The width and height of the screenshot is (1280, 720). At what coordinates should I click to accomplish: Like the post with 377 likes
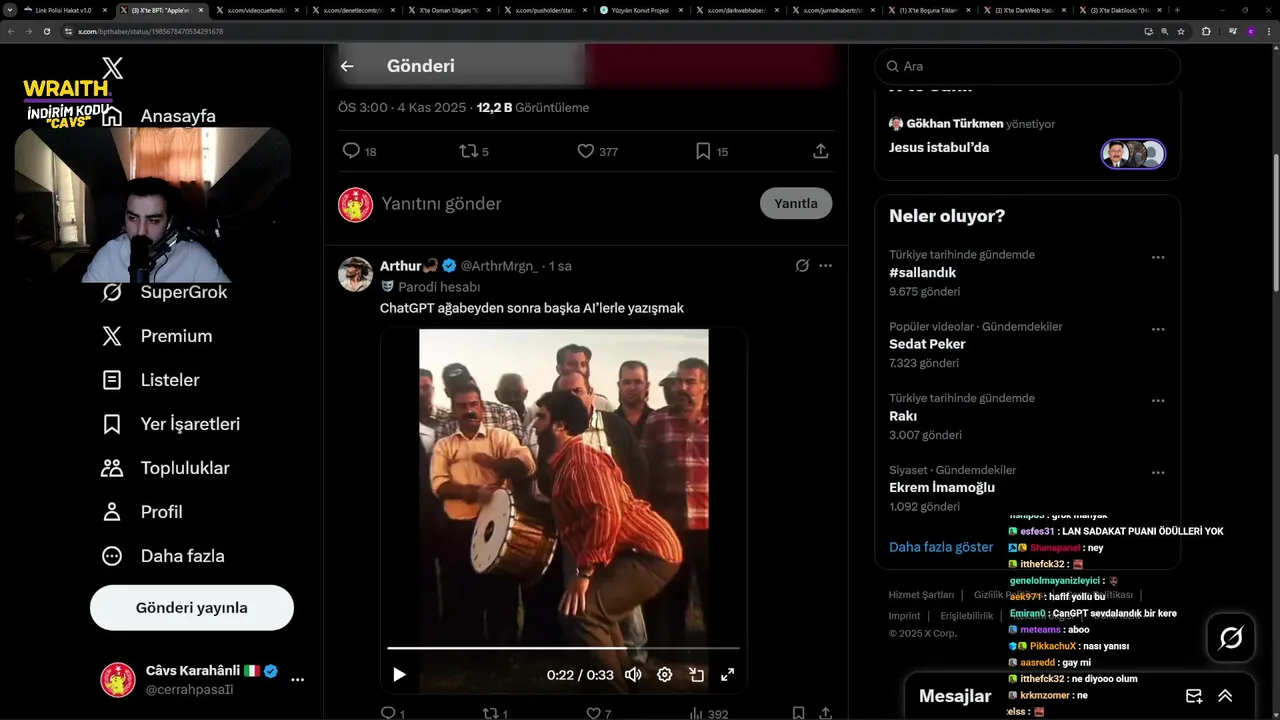point(586,151)
